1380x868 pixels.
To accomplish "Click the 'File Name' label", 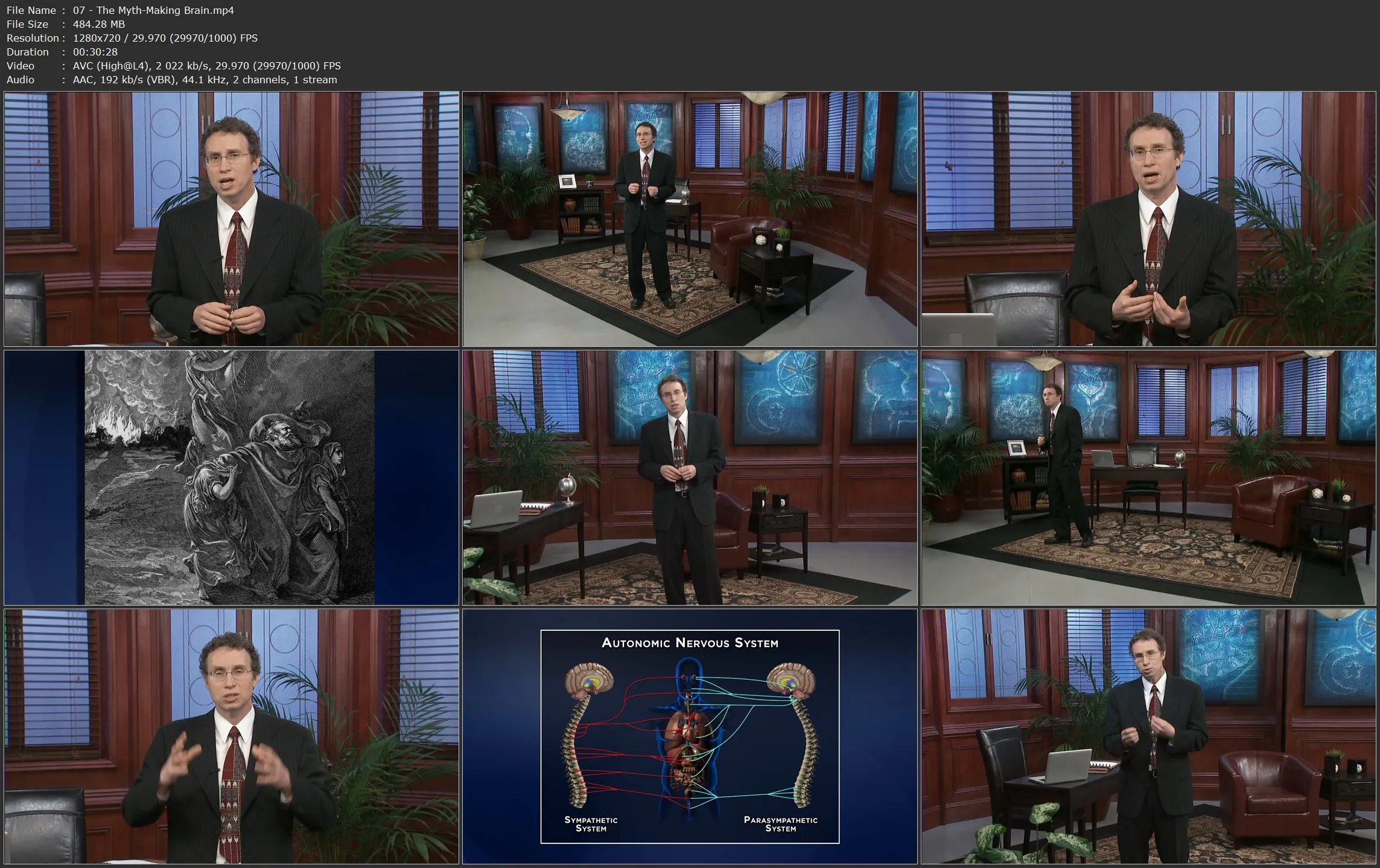I will [31, 10].
